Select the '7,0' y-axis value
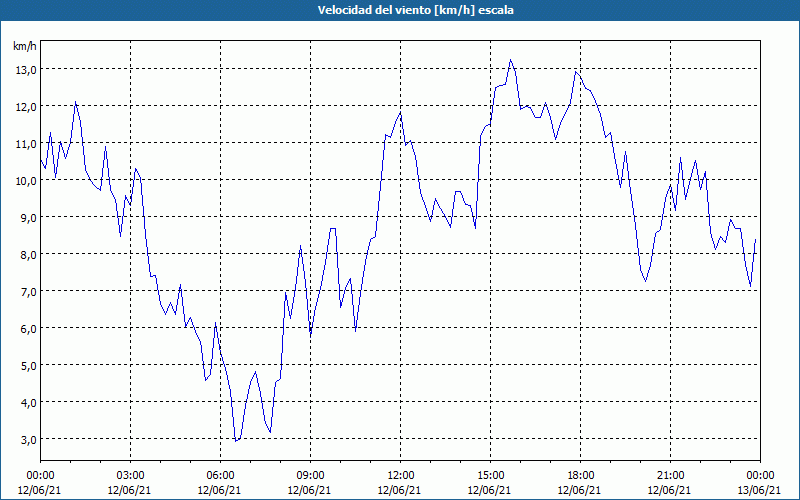800x500 pixels. pyautogui.click(x=28, y=292)
